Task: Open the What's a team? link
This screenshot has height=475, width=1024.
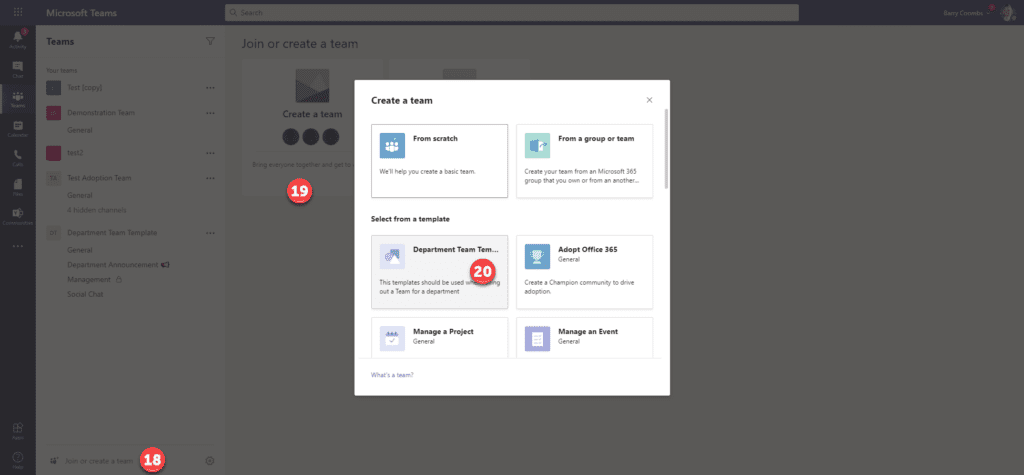Action: point(392,375)
